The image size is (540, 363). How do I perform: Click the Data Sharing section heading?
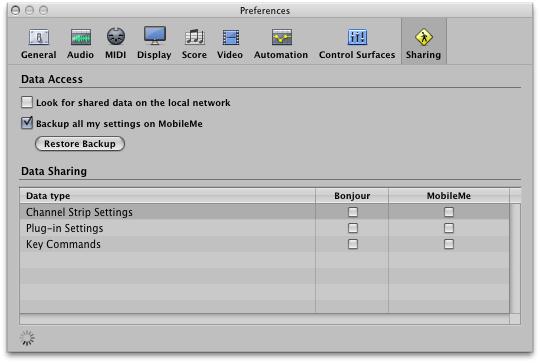pyautogui.click(x=54, y=171)
